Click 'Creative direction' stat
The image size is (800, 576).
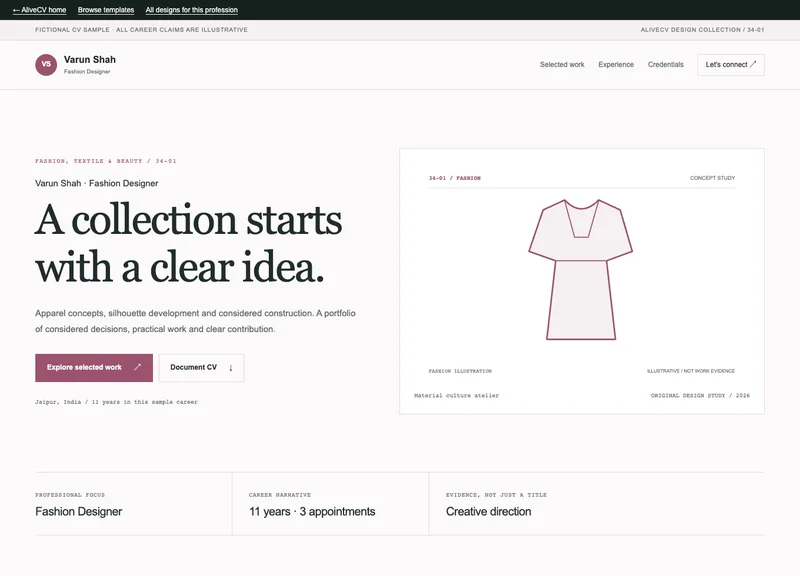click(x=488, y=512)
